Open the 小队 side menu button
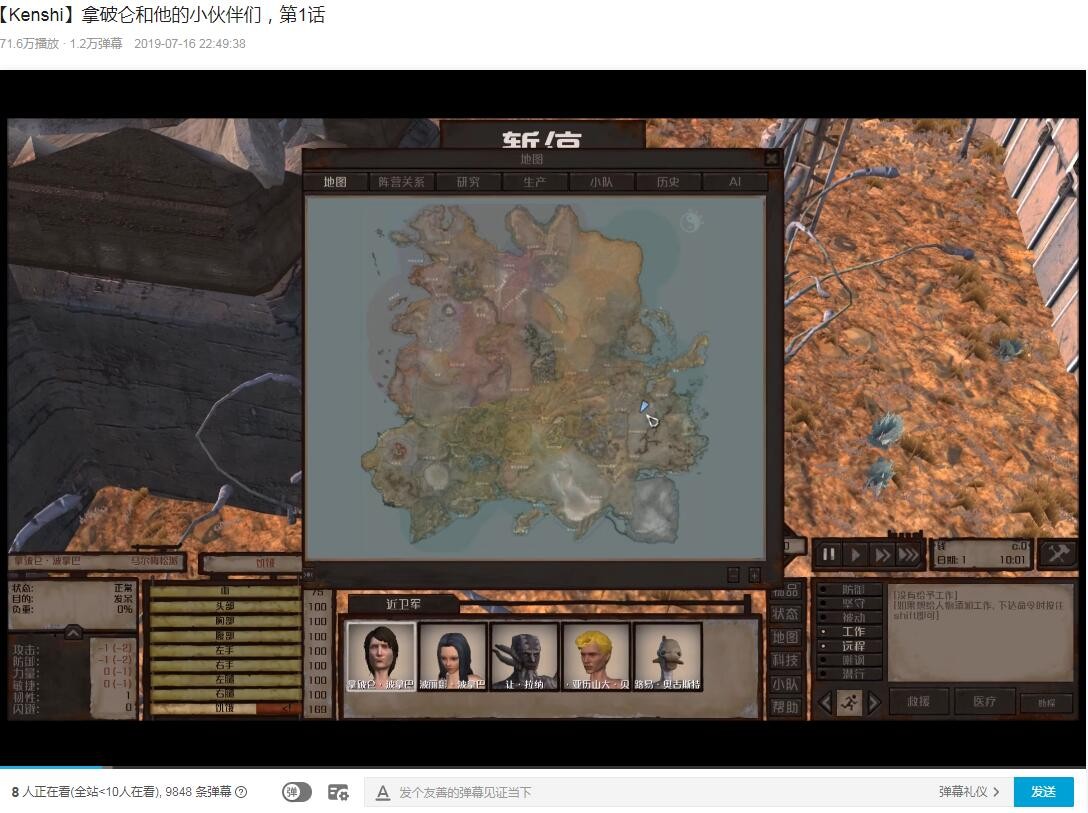Screen dimensions: 1088x813 click(785, 684)
